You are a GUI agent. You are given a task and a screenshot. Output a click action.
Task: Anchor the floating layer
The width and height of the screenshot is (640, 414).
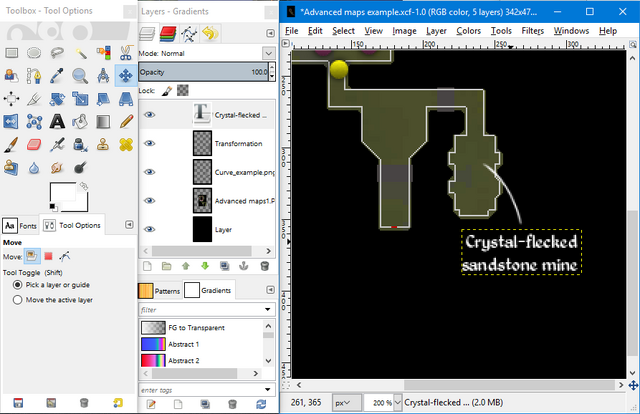(244, 267)
